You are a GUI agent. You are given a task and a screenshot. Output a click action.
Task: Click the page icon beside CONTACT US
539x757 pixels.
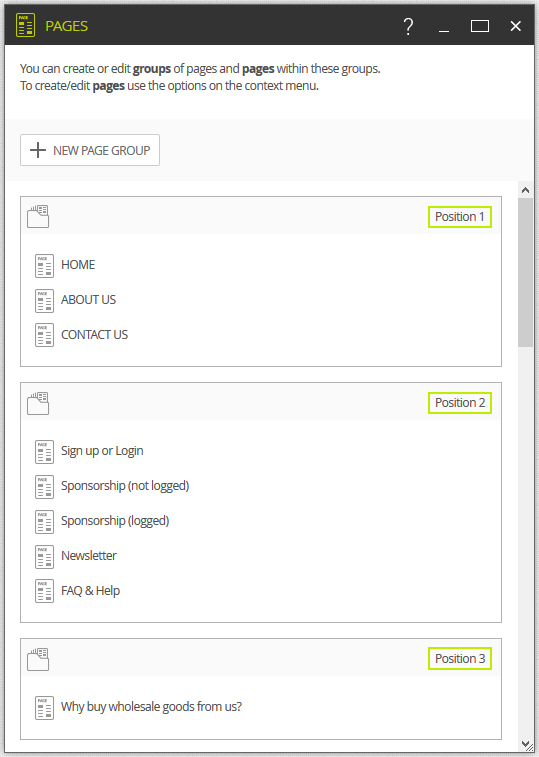(x=44, y=335)
